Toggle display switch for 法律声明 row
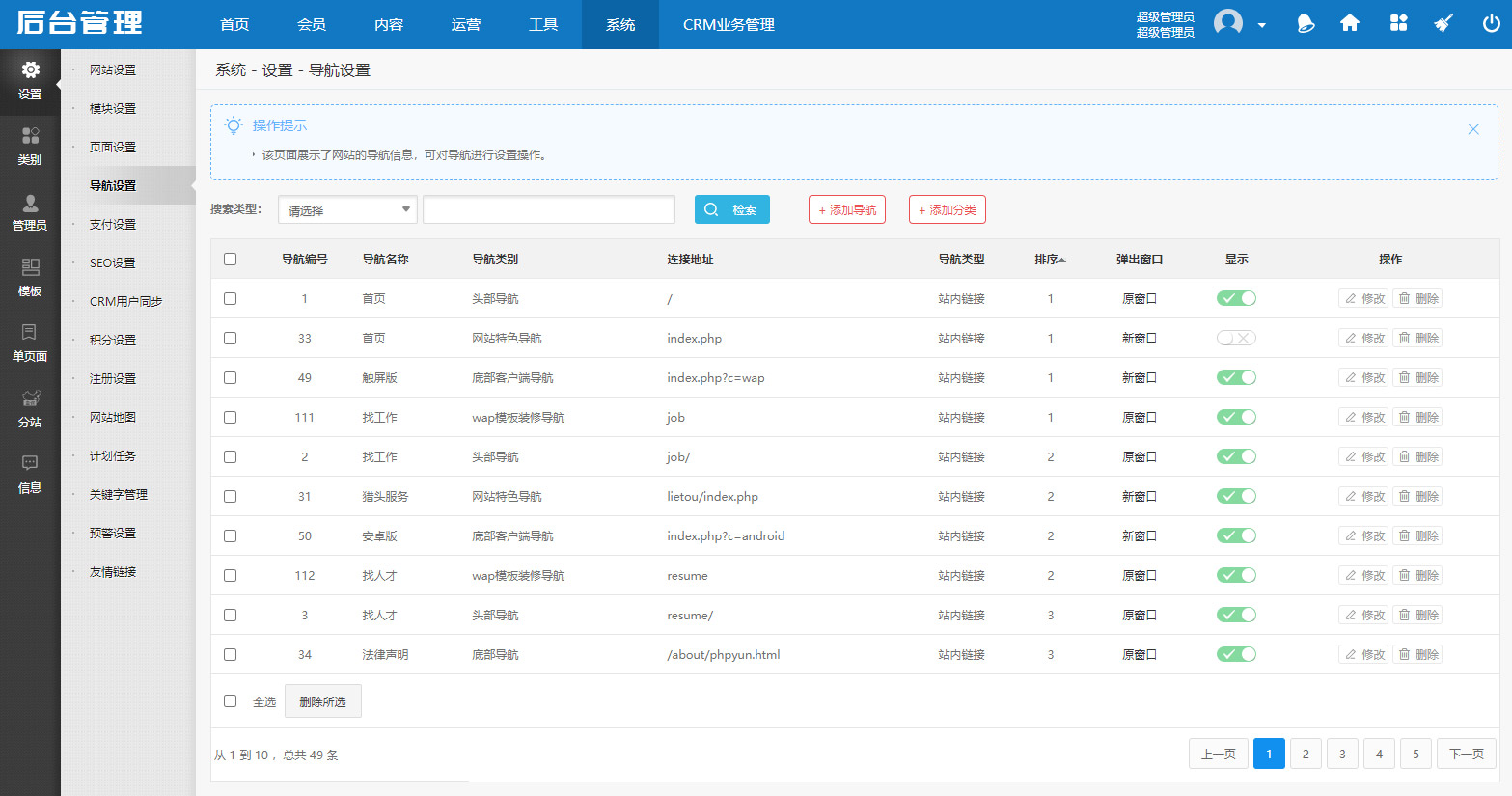This screenshot has width=1512, height=796. pos(1236,654)
